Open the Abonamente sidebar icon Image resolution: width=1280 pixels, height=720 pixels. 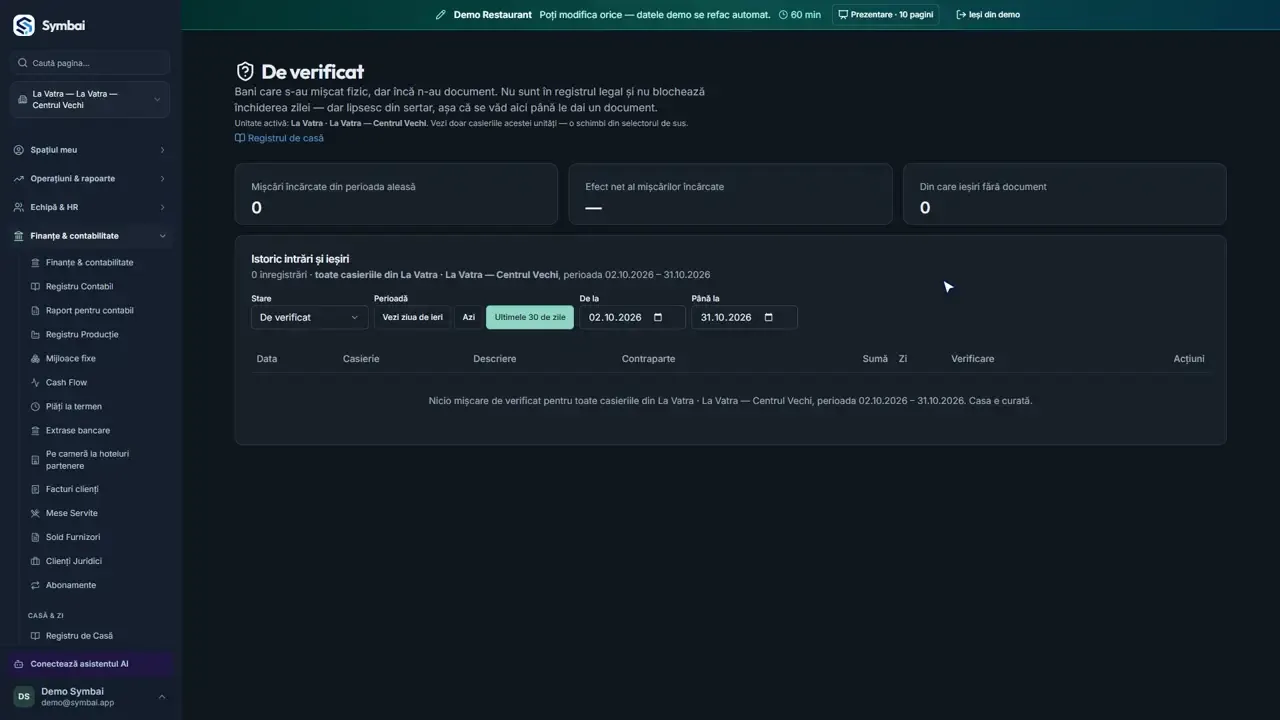tap(36, 586)
